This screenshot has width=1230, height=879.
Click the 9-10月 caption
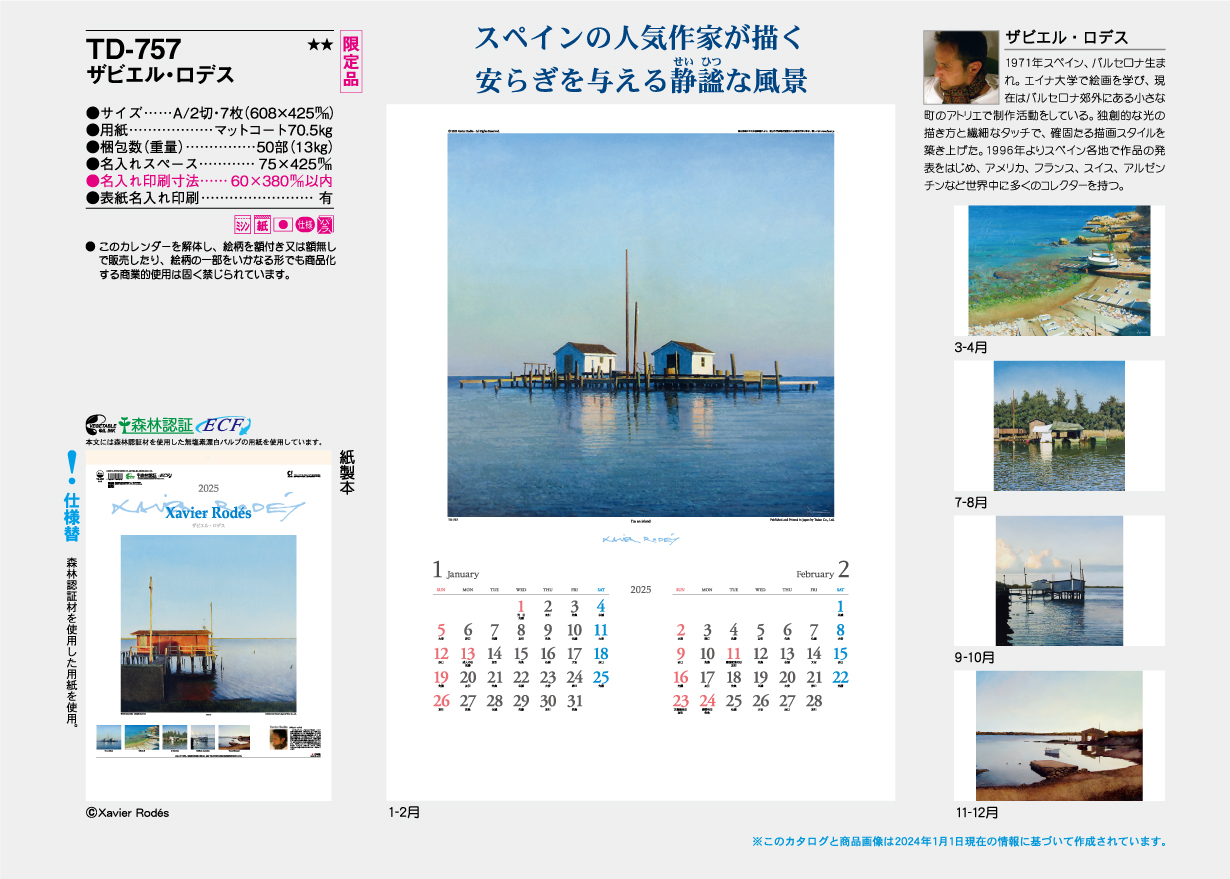coord(974,658)
